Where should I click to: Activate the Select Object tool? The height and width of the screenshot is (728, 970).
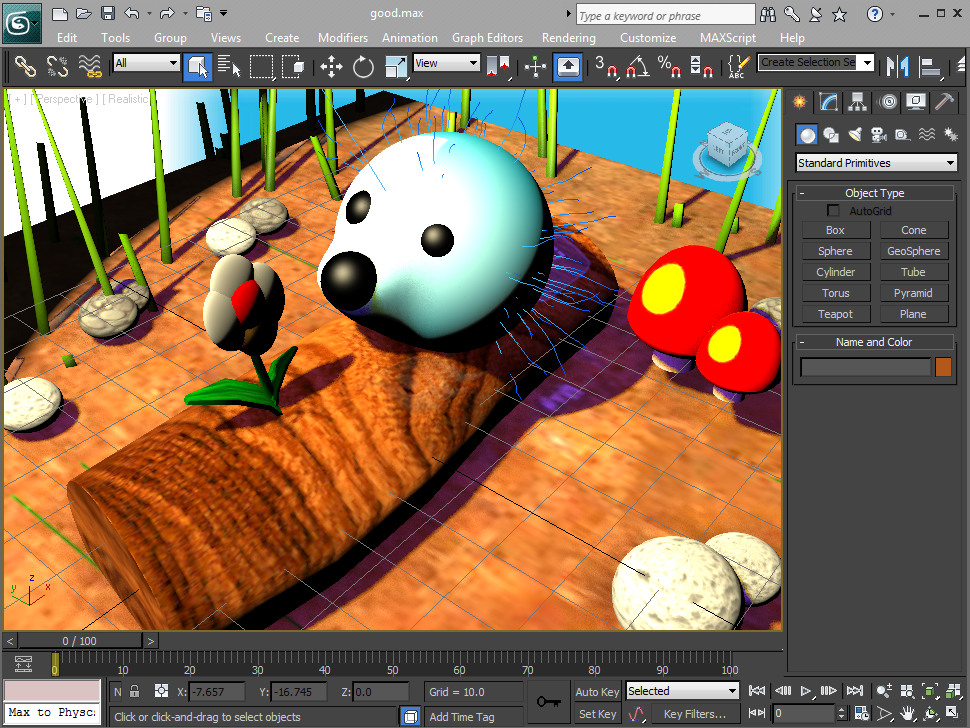(x=198, y=66)
